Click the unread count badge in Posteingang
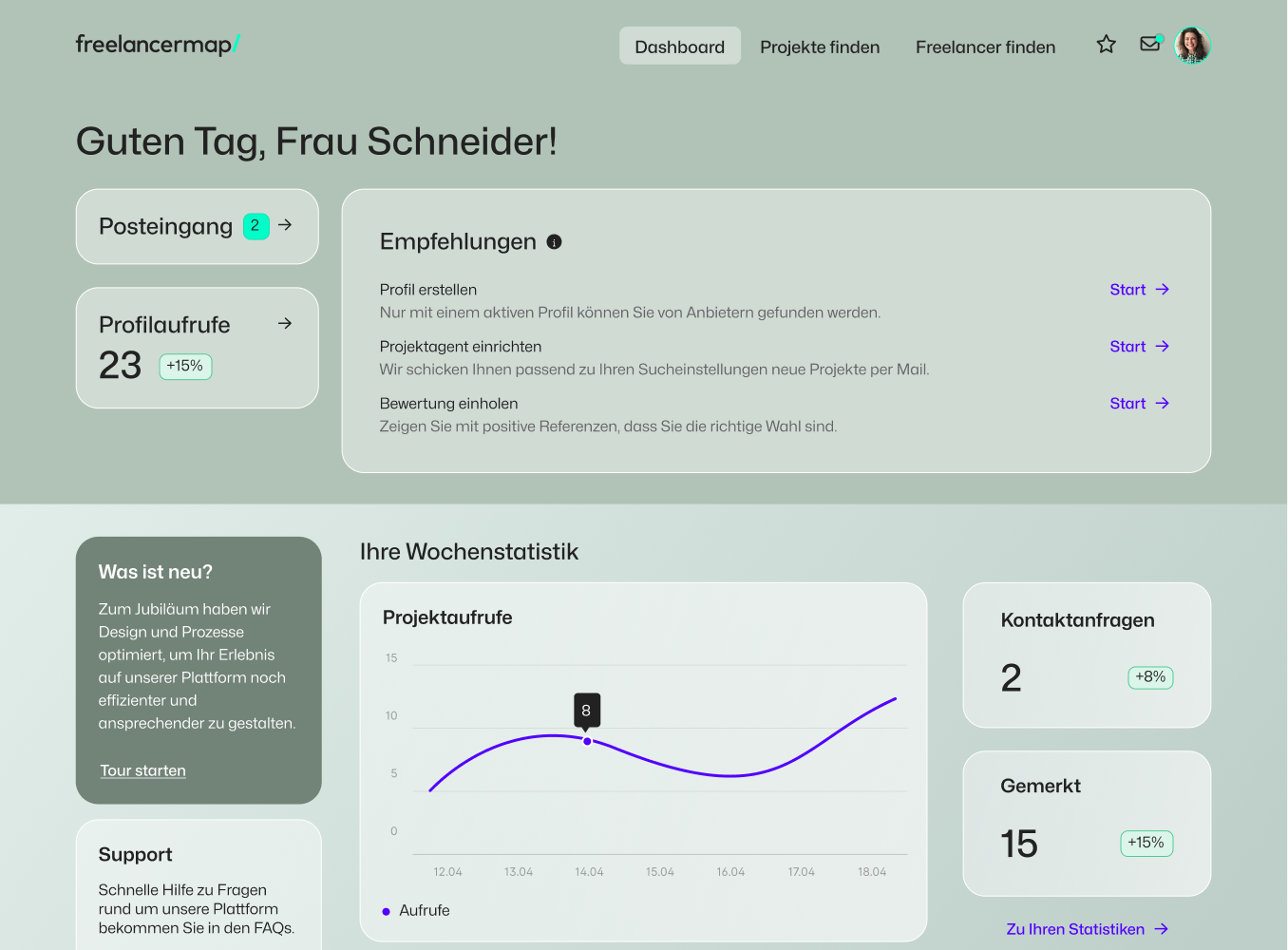The width and height of the screenshot is (1288, 950). click(256, 226)
